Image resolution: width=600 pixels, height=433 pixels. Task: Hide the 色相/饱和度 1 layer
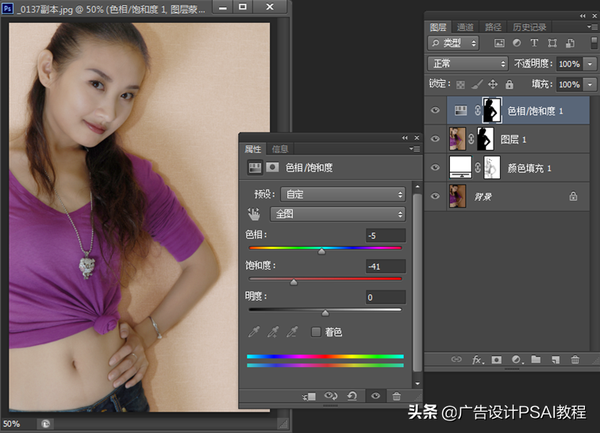point(433,110)
